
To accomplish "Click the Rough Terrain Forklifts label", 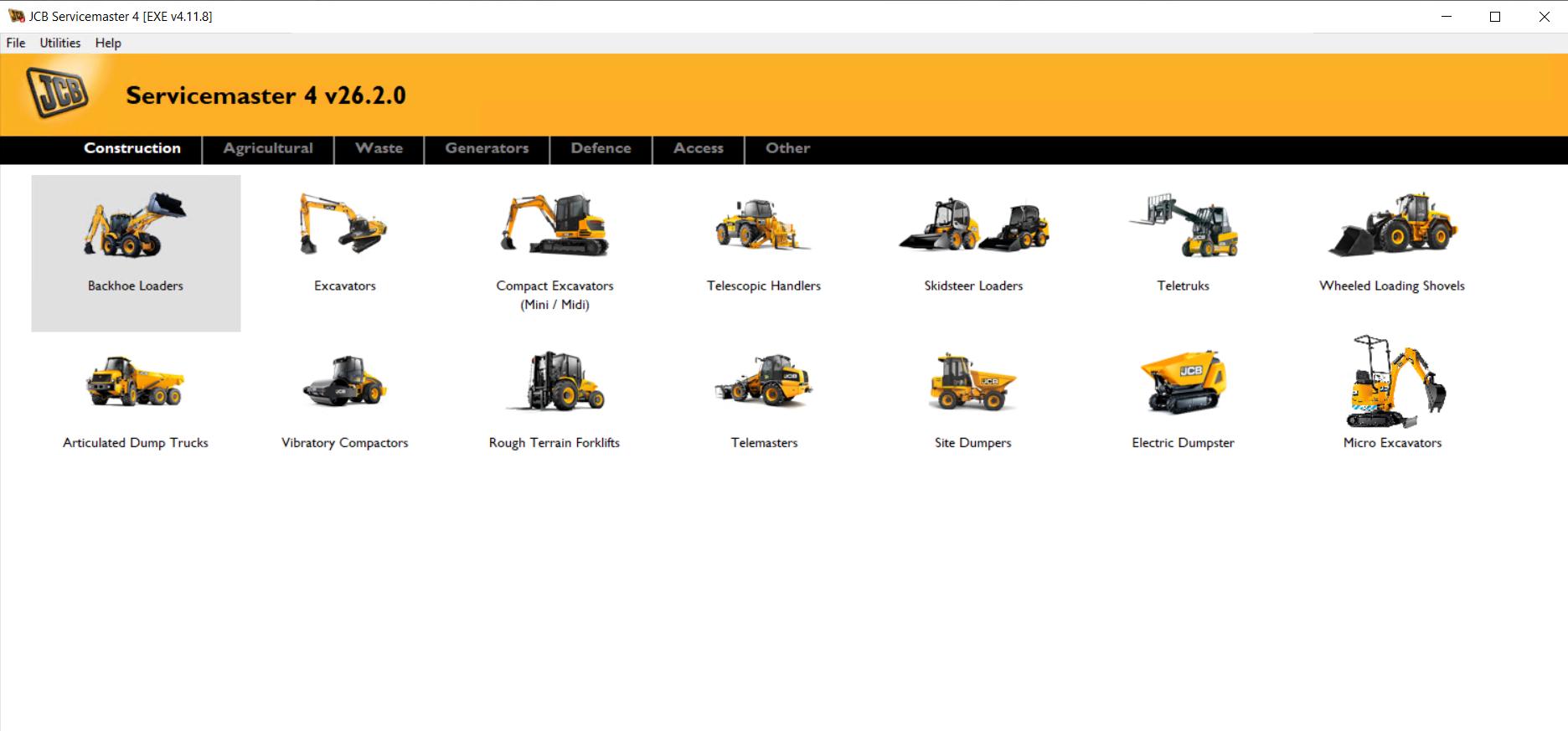I will (x=554, y=443).
